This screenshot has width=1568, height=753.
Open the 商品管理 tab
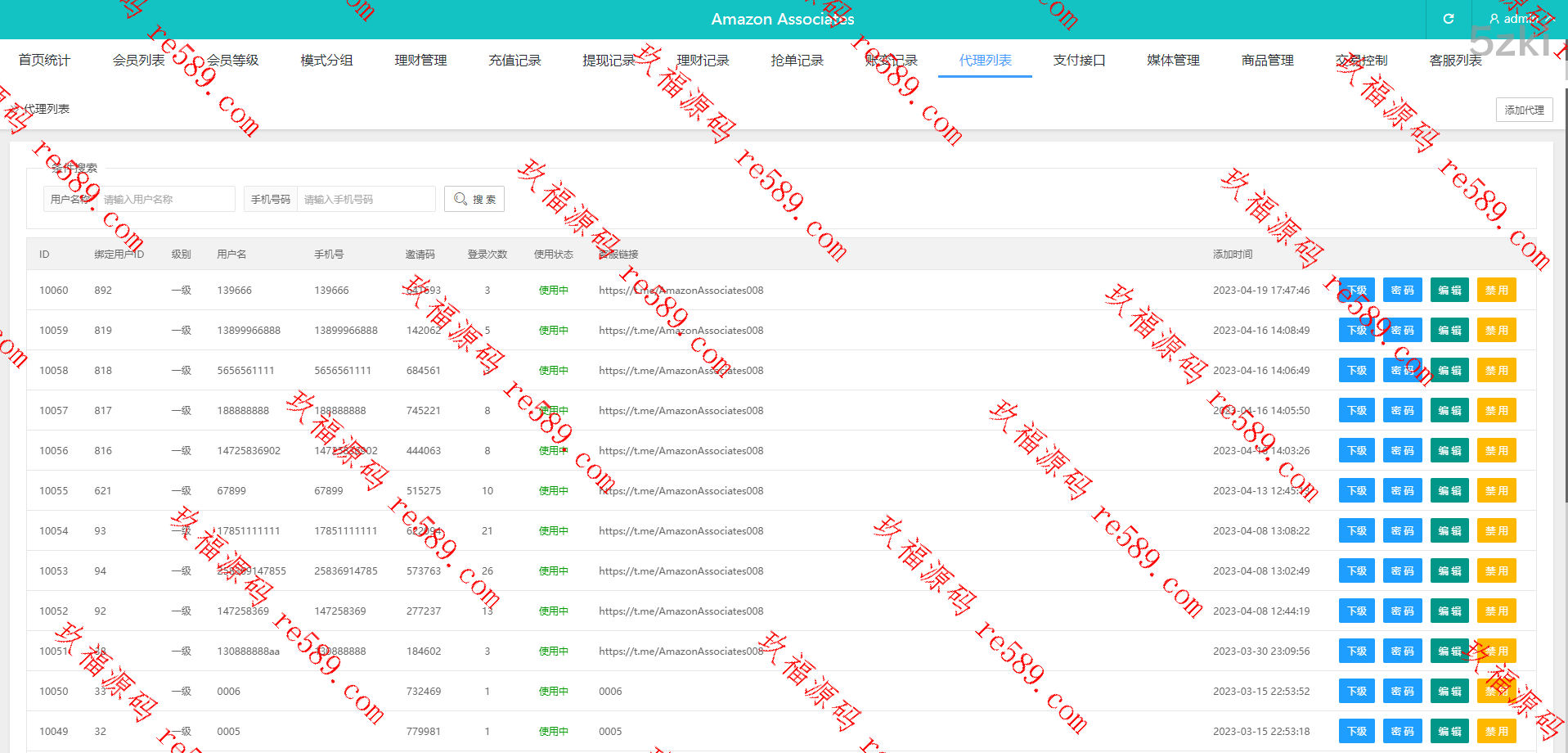click(x=1267, y=61)
